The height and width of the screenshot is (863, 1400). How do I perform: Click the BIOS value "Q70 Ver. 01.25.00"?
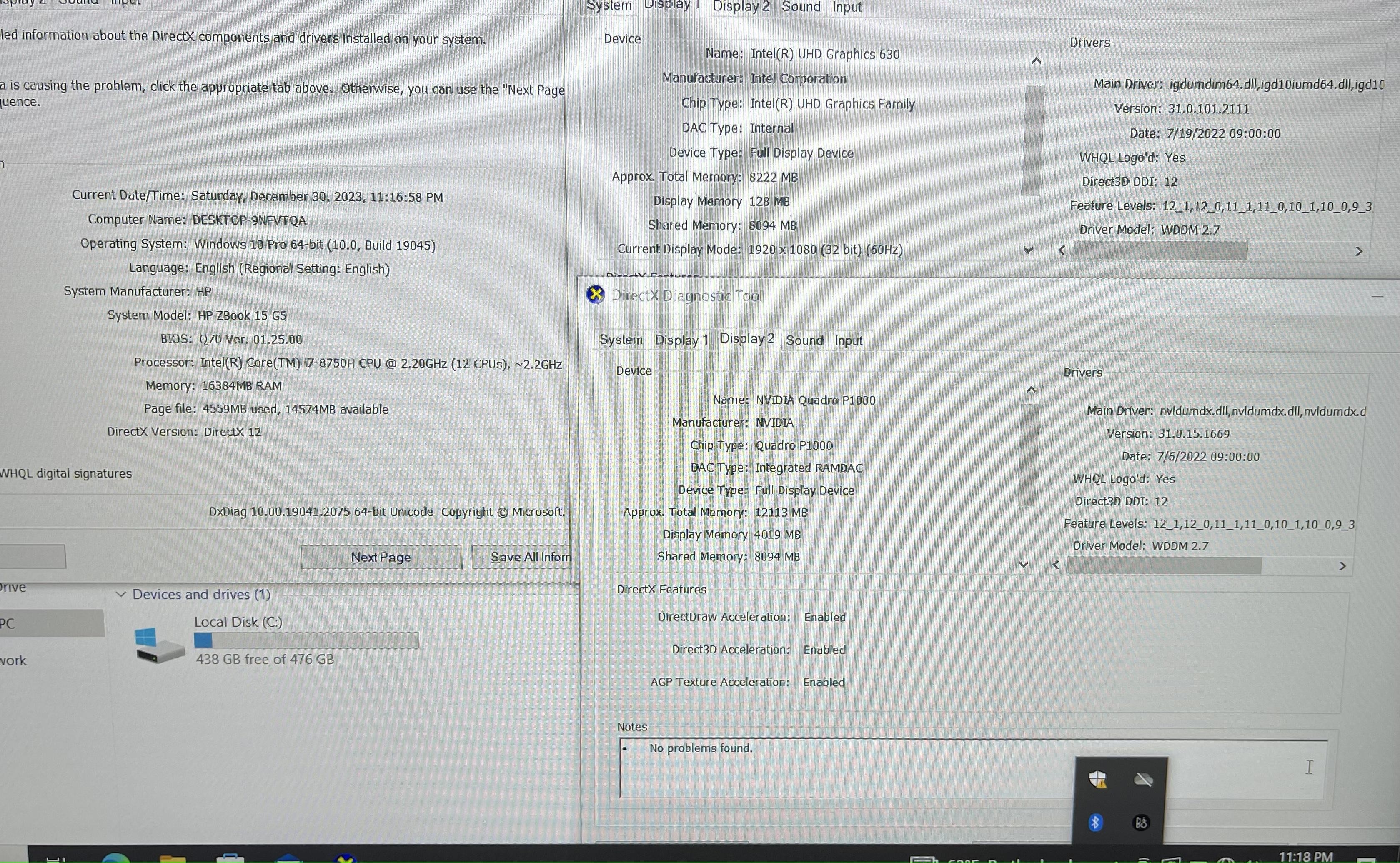click(x=250, y=339)
